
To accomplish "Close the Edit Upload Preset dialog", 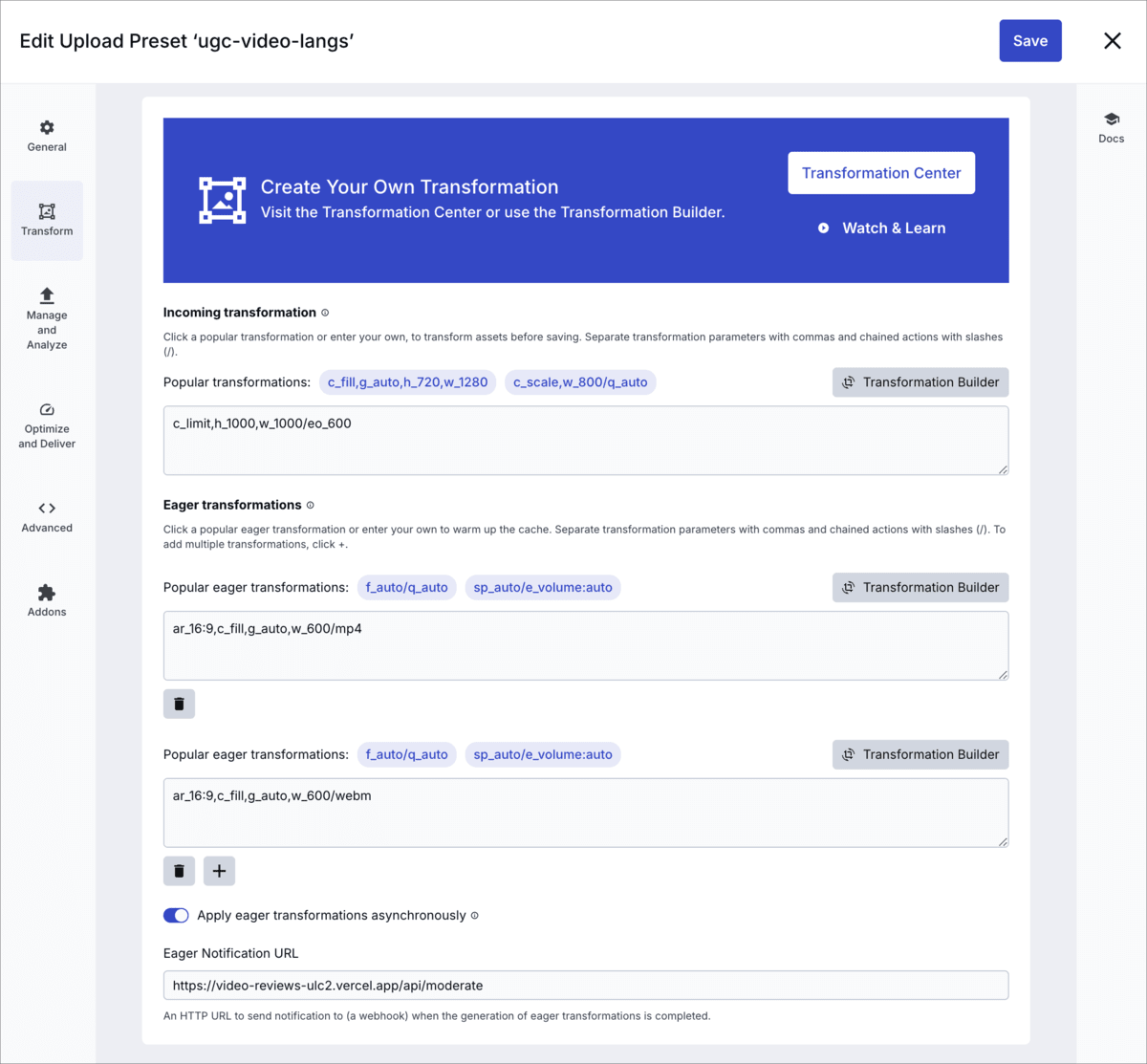I will pyautogui.click(x=1113, y=41).
